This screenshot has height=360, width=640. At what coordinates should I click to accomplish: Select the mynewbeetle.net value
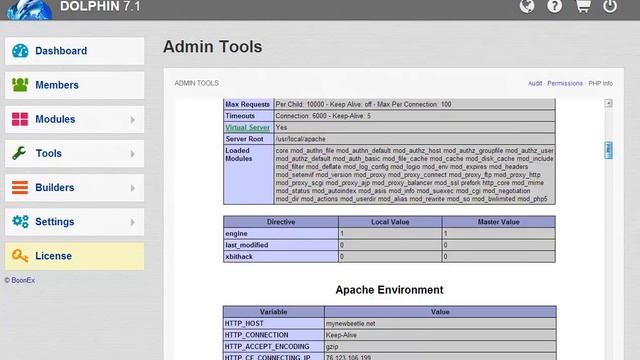(x=350, y=324)
